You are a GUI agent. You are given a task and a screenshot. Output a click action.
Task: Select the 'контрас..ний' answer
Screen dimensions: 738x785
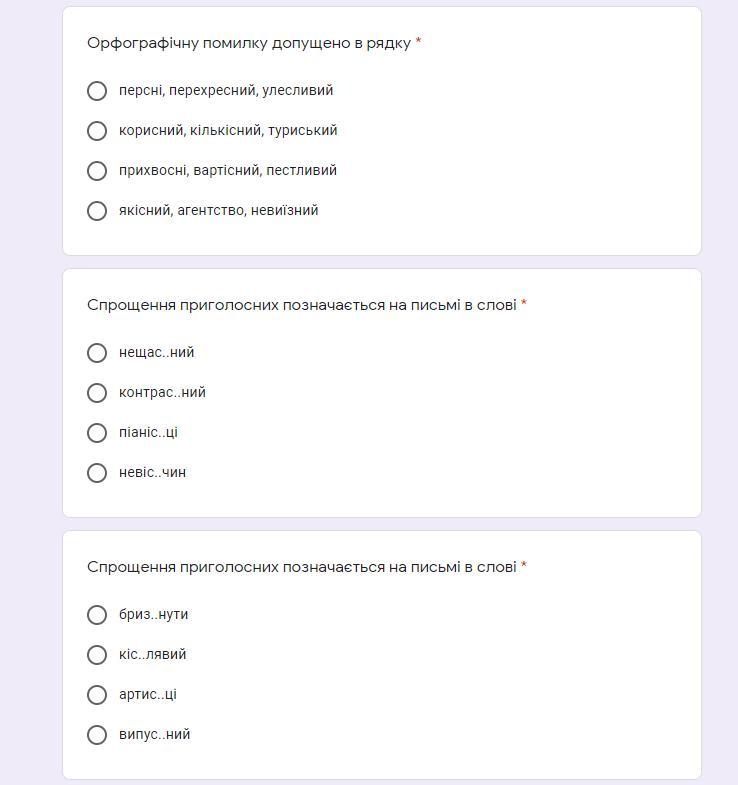(97, 393)
